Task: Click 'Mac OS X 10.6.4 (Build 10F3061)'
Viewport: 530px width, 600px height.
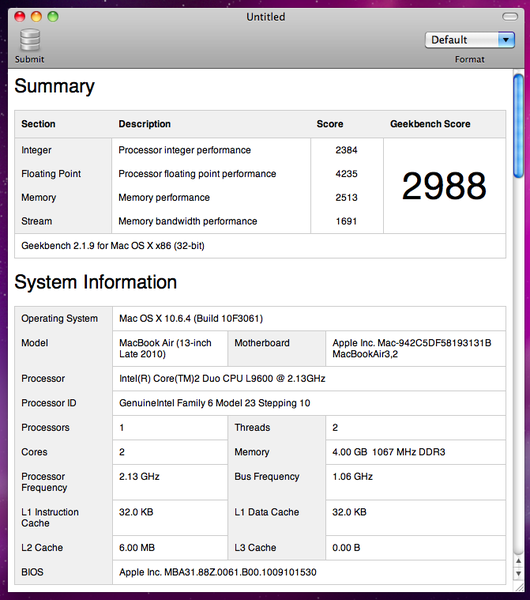Action: (191, 318)
